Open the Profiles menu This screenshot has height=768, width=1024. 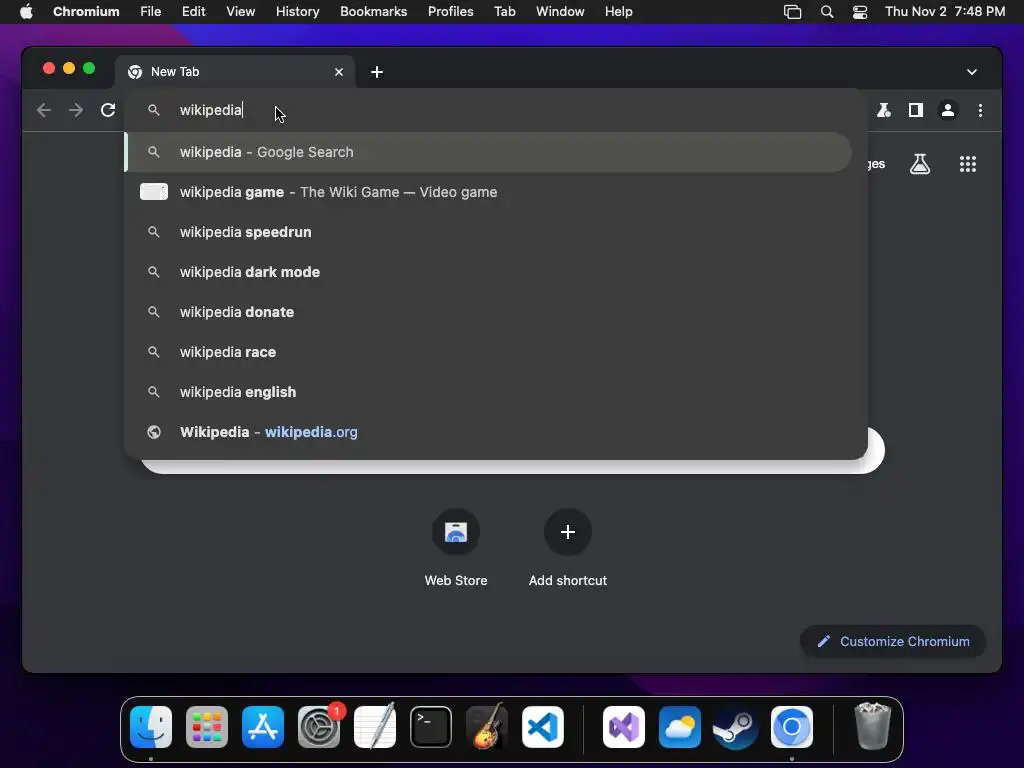(x=451, y=12)
